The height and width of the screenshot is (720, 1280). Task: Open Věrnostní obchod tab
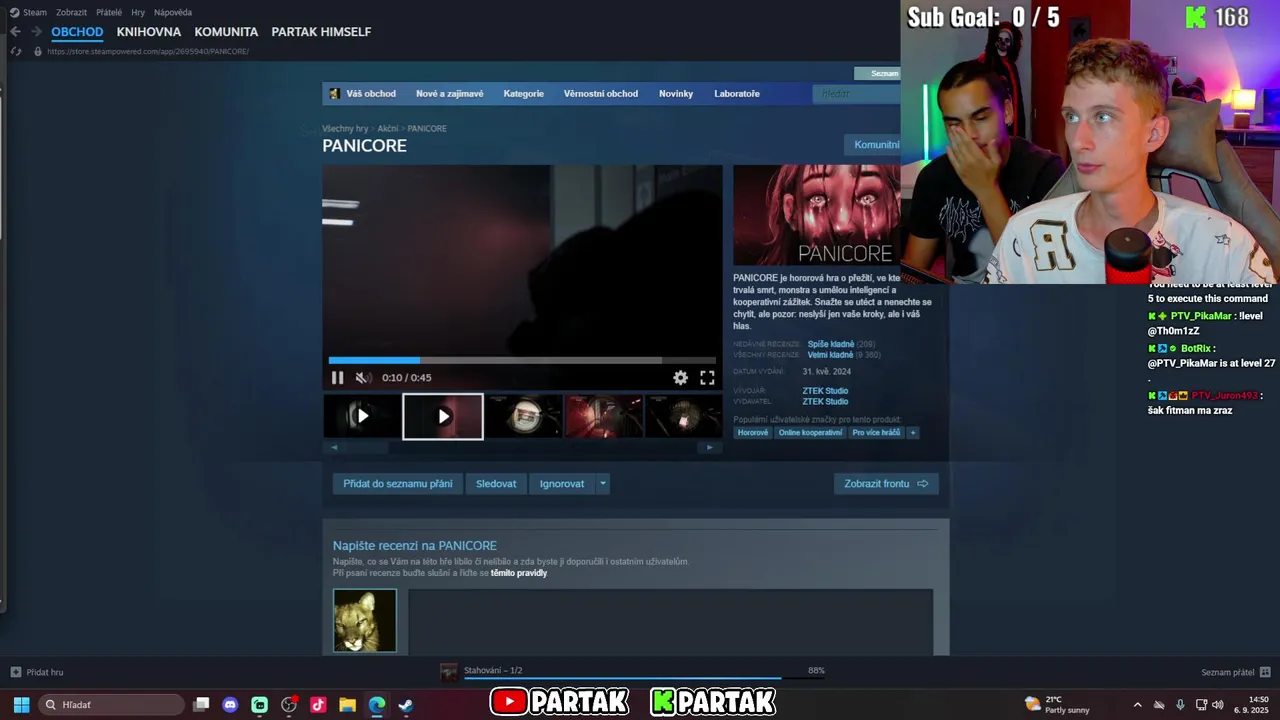coord(601,94)
